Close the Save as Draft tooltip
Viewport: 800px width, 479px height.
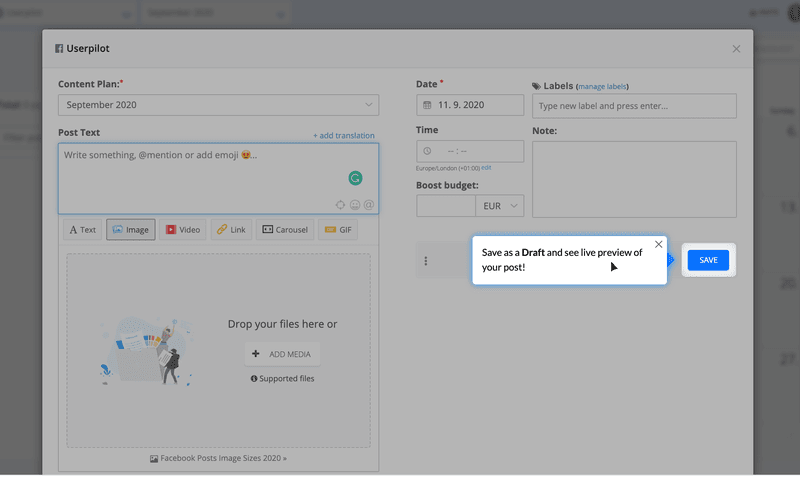[x=658, y=244]
